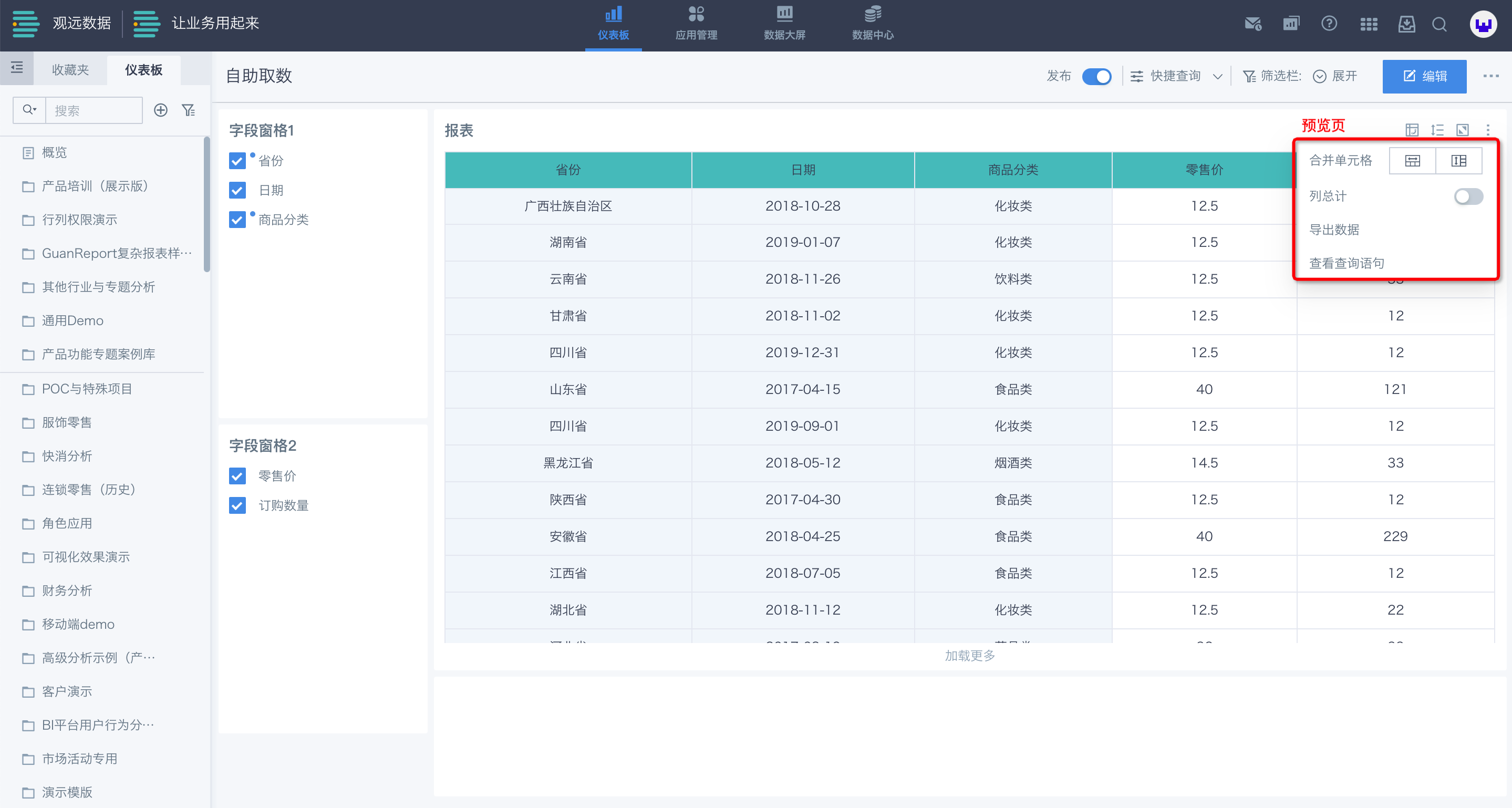Click the add folder plus icon
The height and width of the screenshot is (808, 1512).
pyautogui.click(x=160, y=110)
